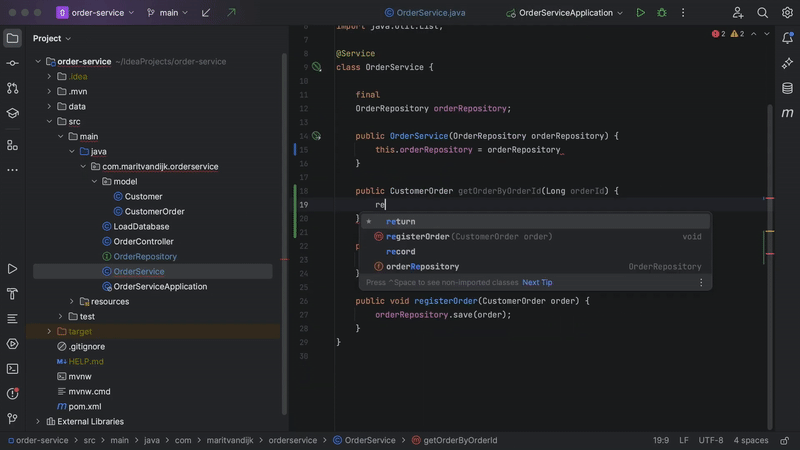Open HELP.md file
800x450 pixels.
coord(86,362)
